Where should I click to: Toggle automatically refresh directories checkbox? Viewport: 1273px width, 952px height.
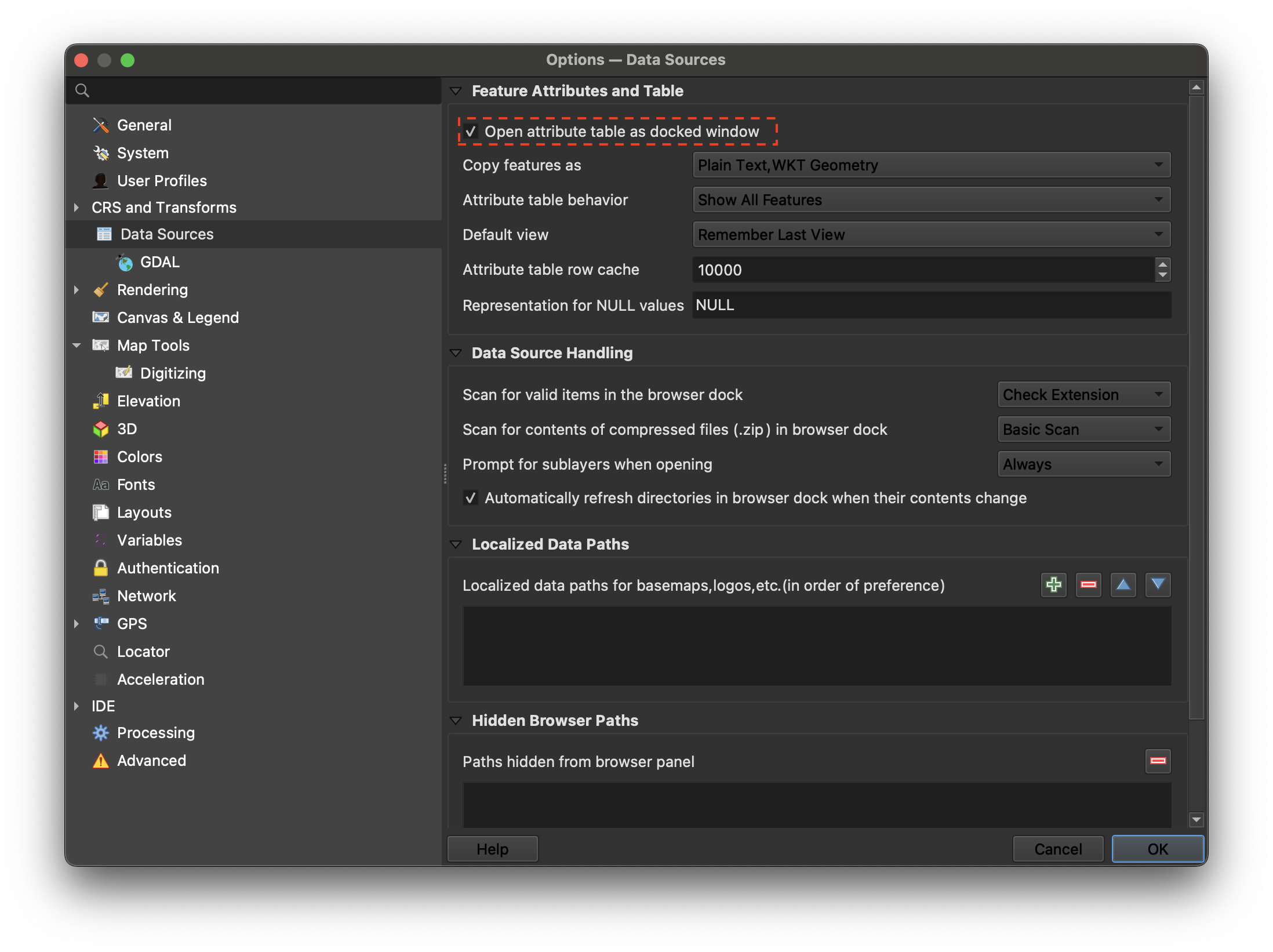coord(471,498)
